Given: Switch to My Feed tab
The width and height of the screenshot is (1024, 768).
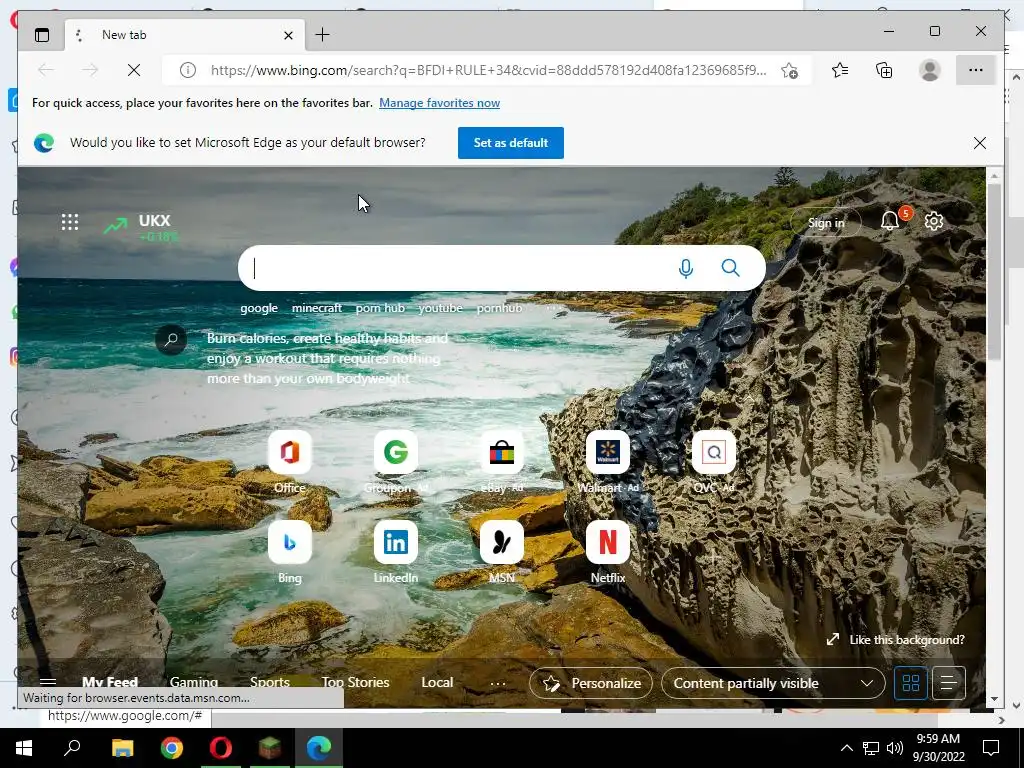Looking at the screenshot, I should (x=110, y=682).
